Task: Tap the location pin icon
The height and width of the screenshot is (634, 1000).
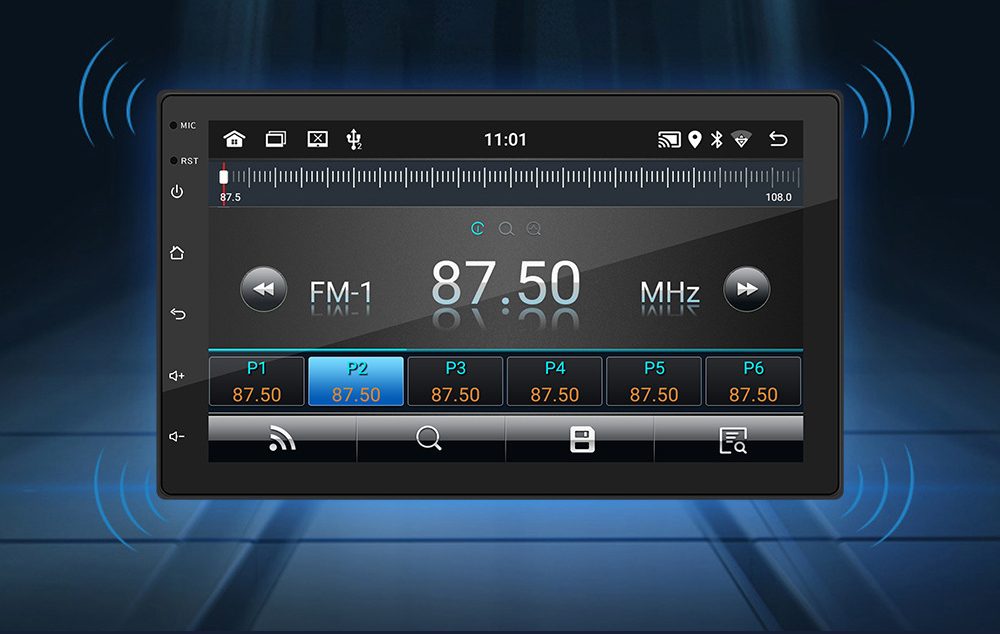Action: 695,139
